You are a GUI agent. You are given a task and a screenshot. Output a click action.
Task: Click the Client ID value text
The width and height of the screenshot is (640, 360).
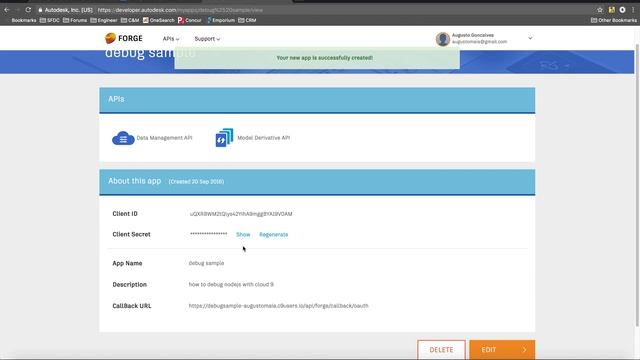241,214
